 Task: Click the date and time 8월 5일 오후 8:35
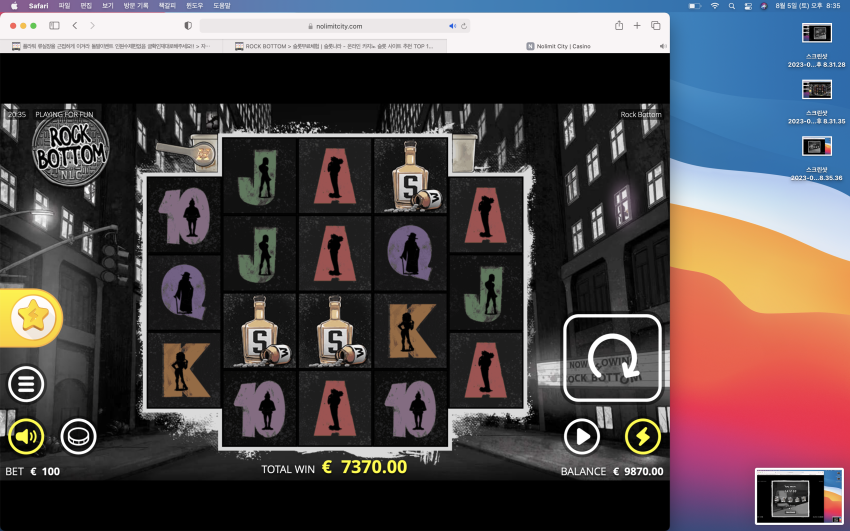(x=808, y=5)
